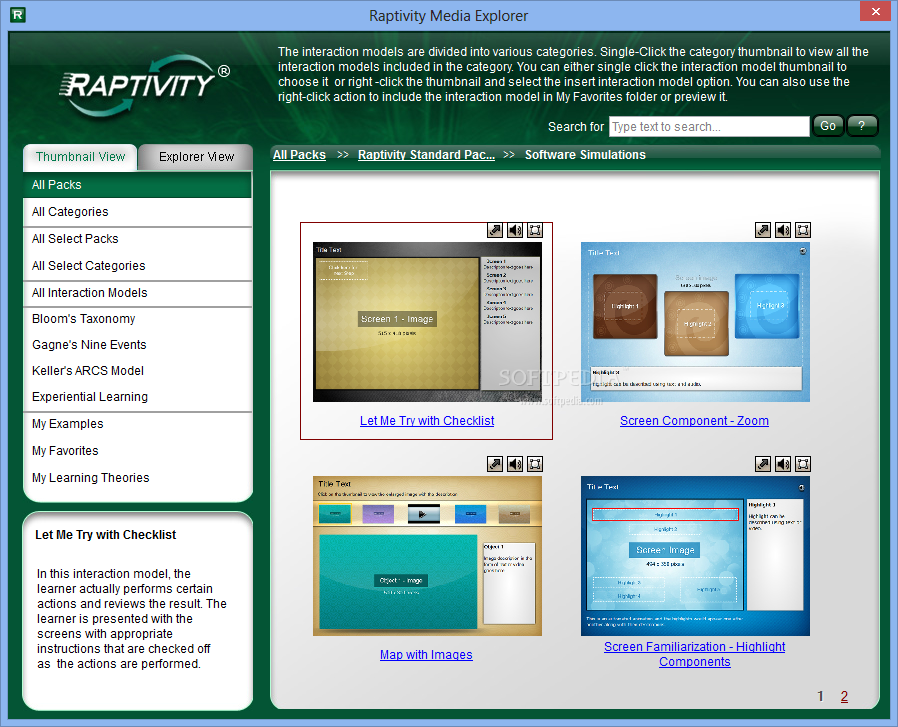Select All Categories in sidebar
The image size is (898, 727).
(x=137, y=212)
